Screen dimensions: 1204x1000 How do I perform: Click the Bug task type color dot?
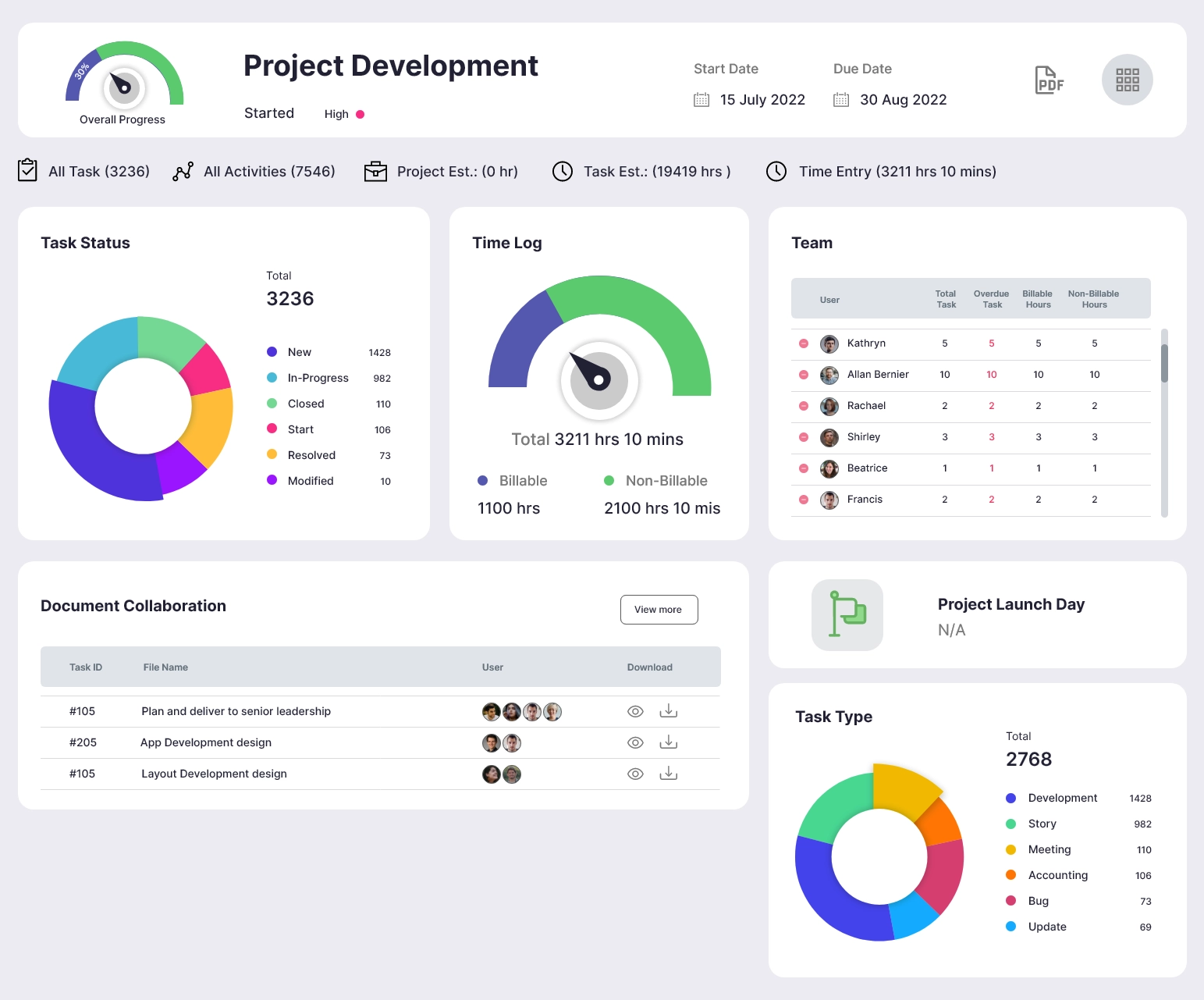pos(1010,901)
